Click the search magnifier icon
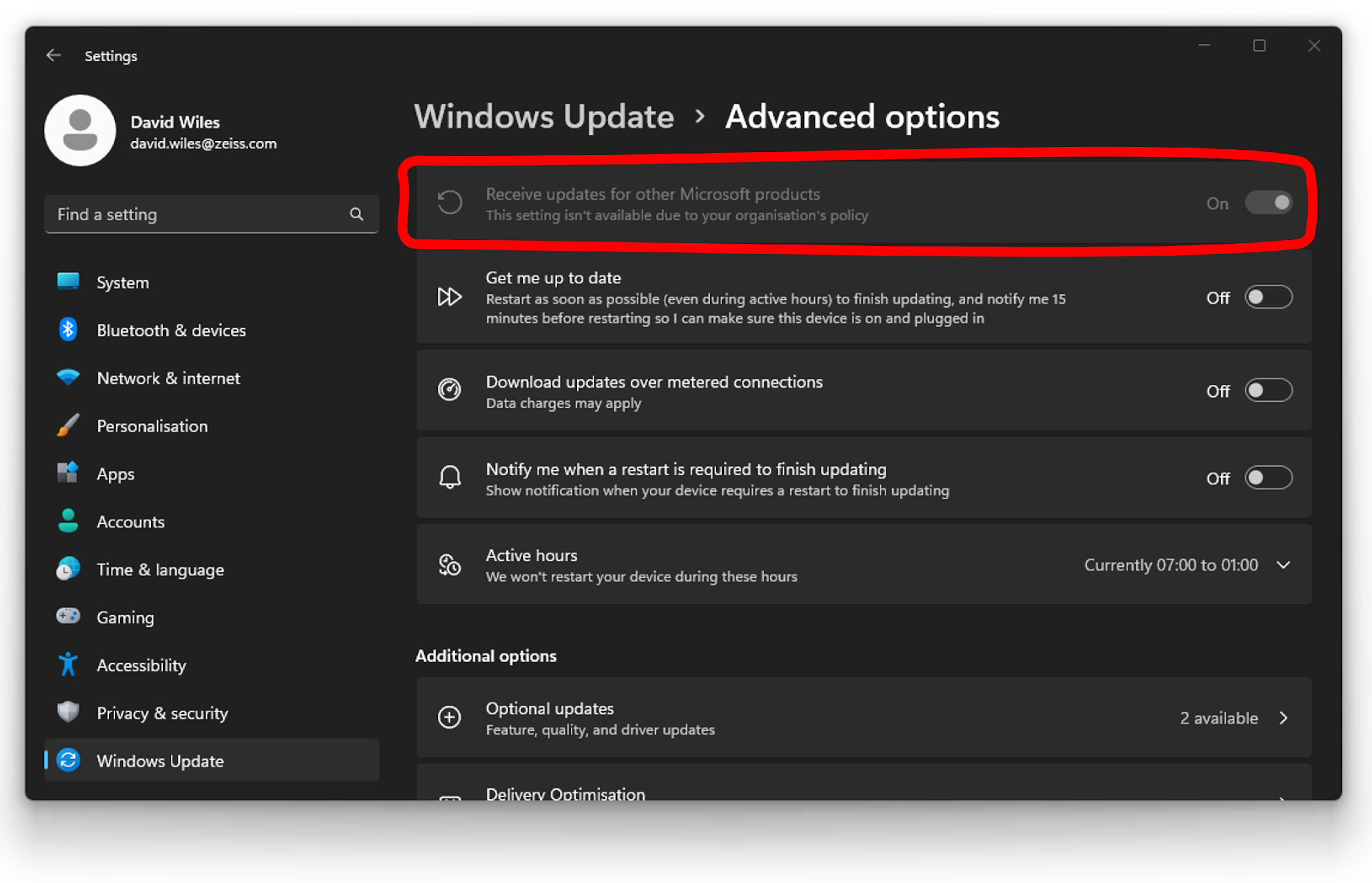The width and height of the screenshot is (1372, 883). 357,214
